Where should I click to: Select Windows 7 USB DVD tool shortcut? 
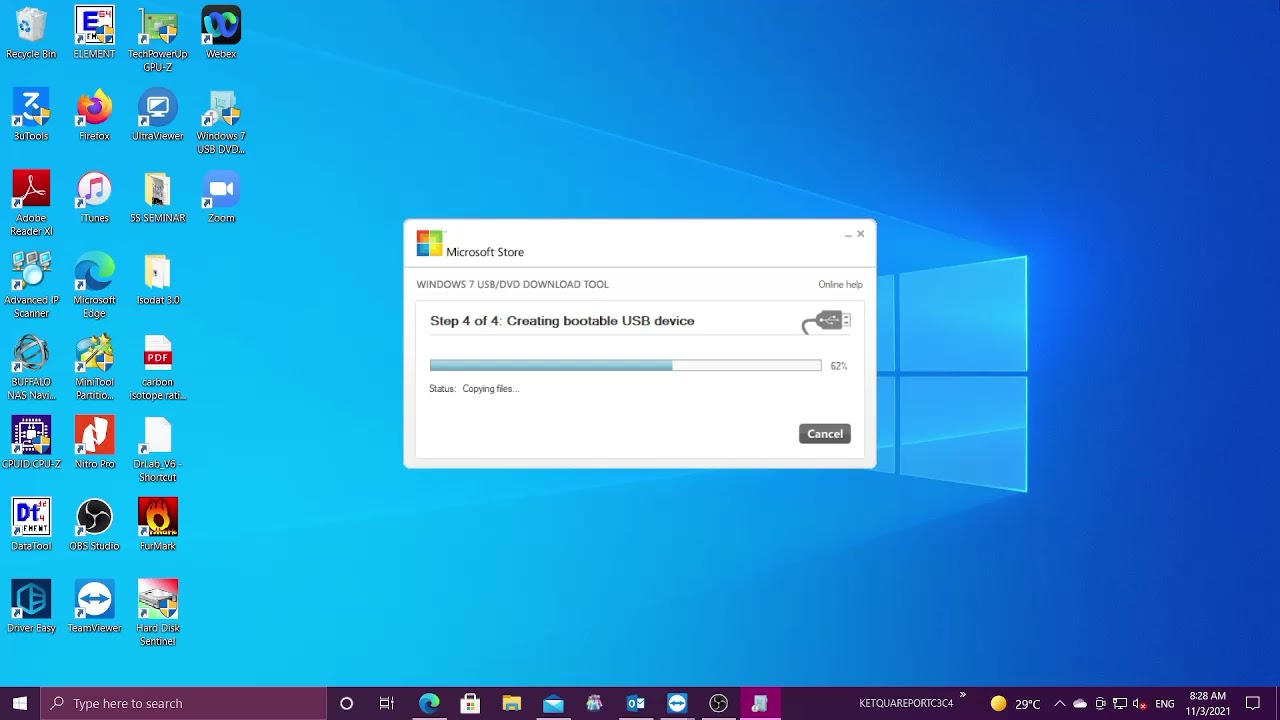221,122
